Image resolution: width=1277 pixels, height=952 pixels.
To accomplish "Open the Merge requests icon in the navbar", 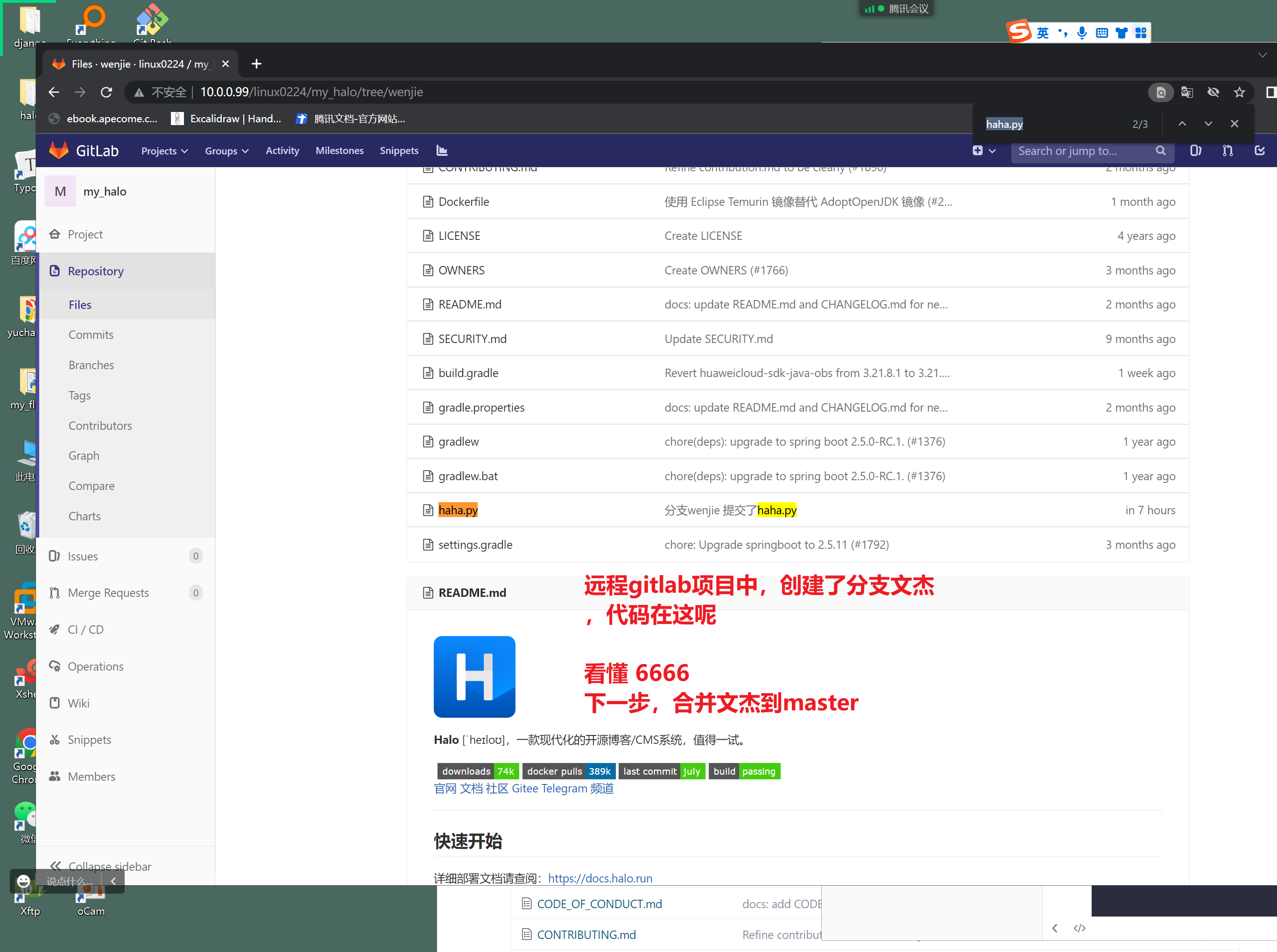I will tap(1228, 150).
